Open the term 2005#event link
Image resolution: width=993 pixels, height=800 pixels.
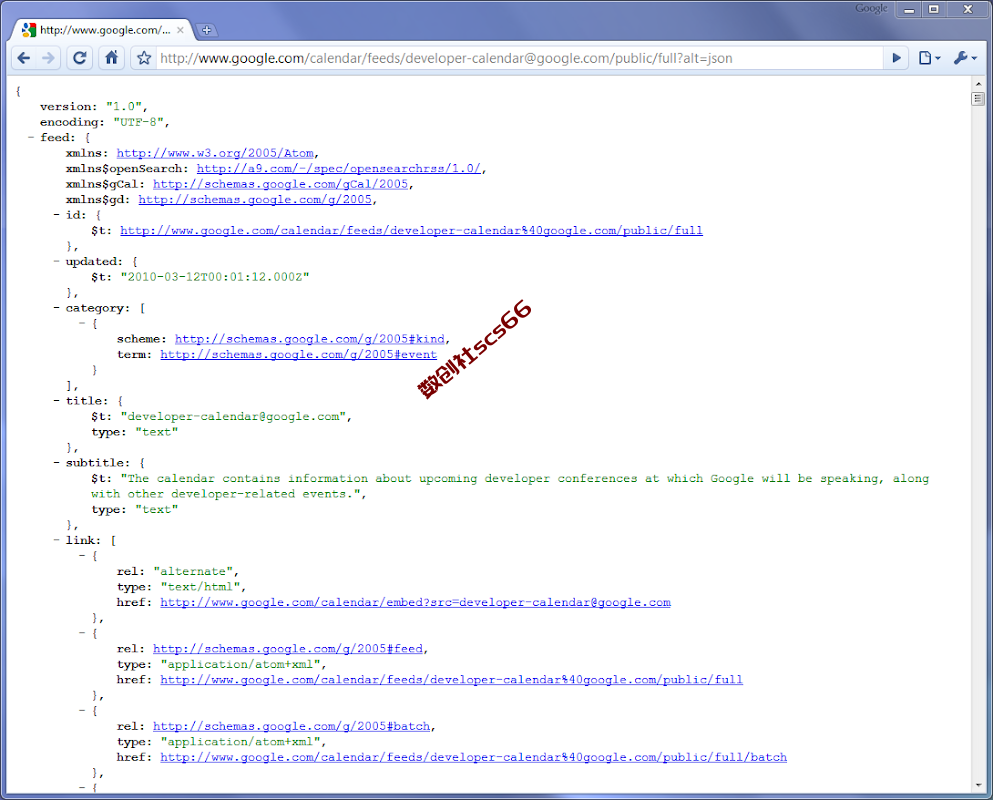pyautogui.click(x=298, y=355)
